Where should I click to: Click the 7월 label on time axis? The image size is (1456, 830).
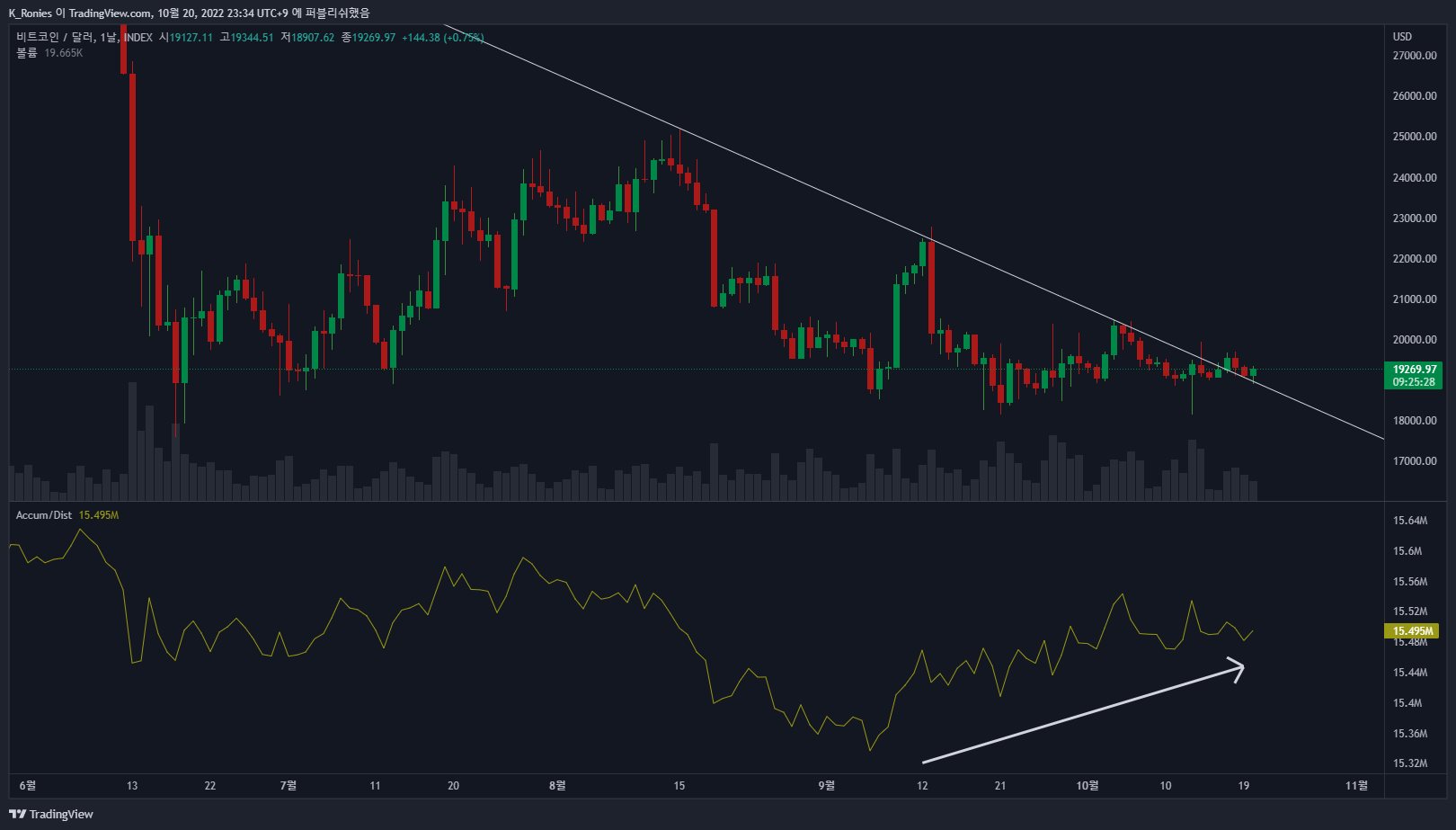(x=289, y=786)
